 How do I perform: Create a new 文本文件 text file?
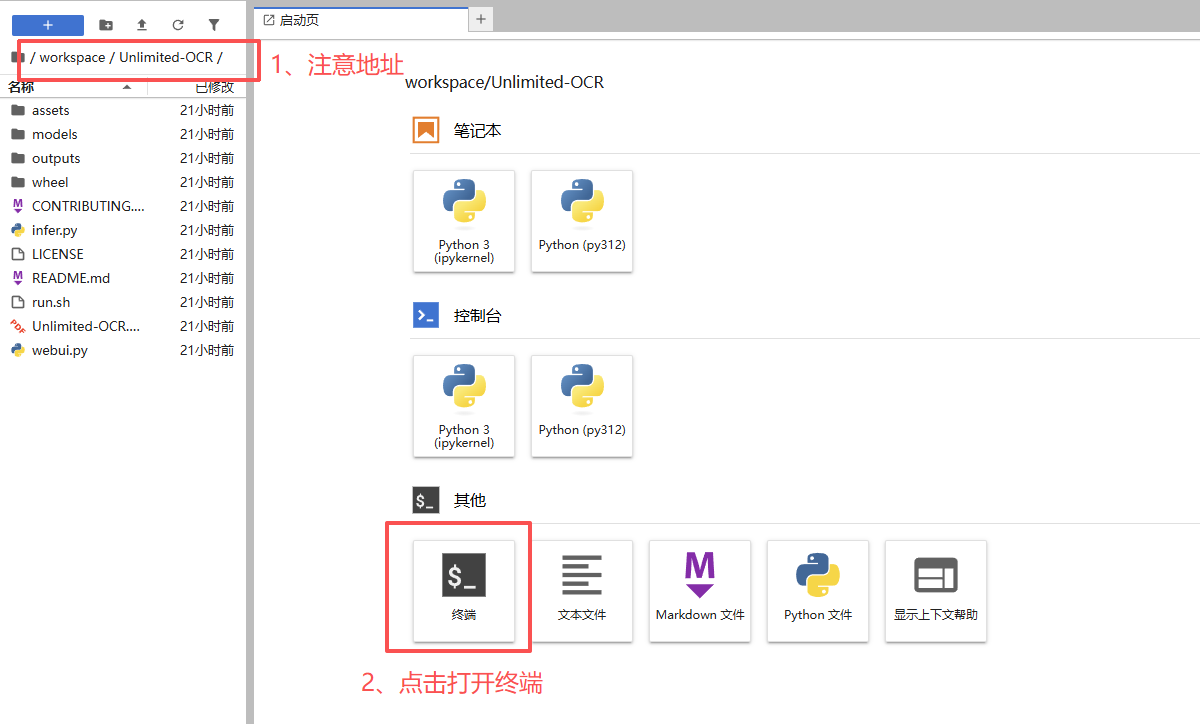point(582,591)
